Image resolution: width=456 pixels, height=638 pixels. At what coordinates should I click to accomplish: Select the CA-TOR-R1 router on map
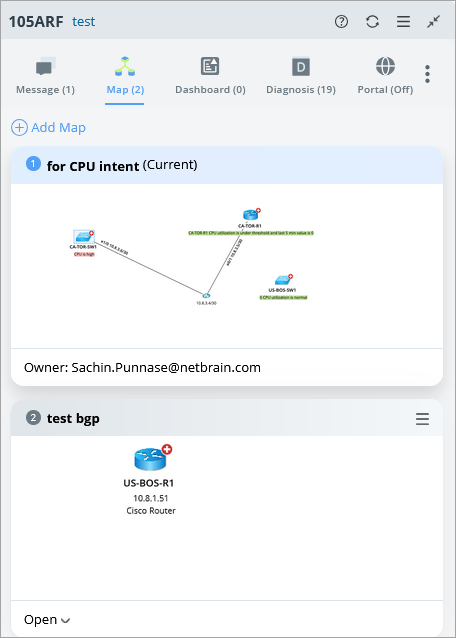(251, 214)
